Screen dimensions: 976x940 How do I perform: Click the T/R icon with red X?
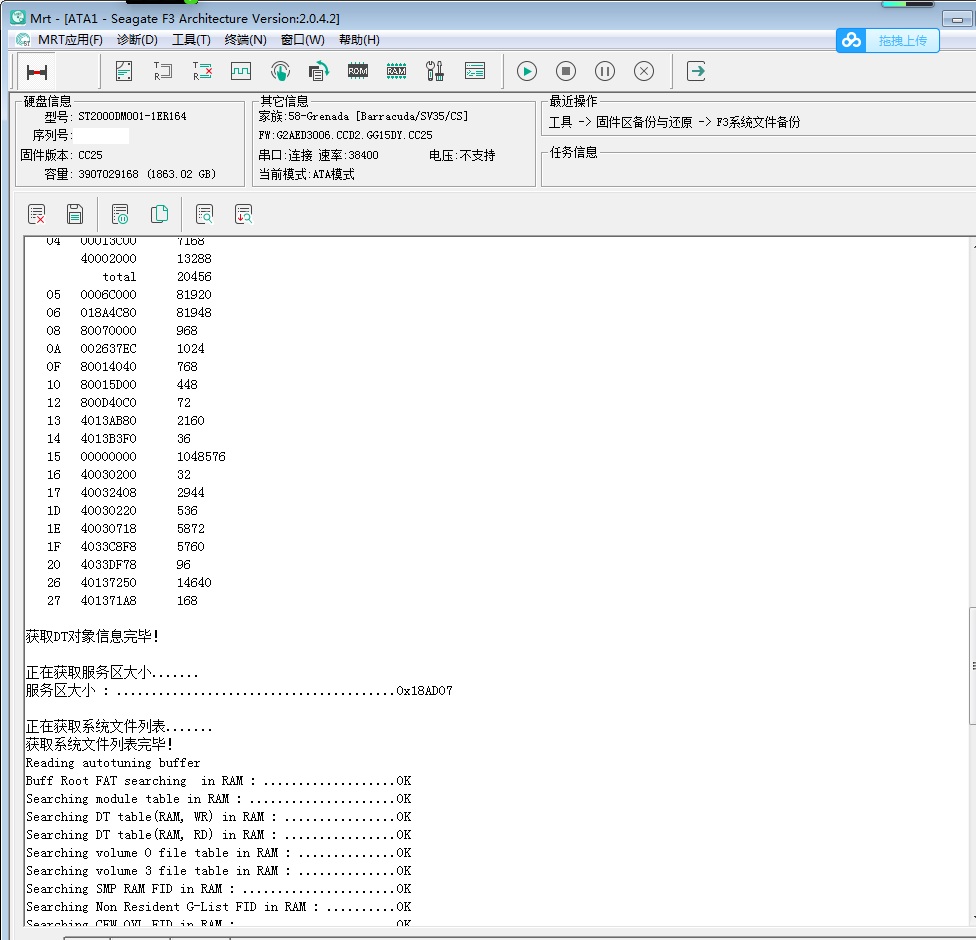point(202,71)
